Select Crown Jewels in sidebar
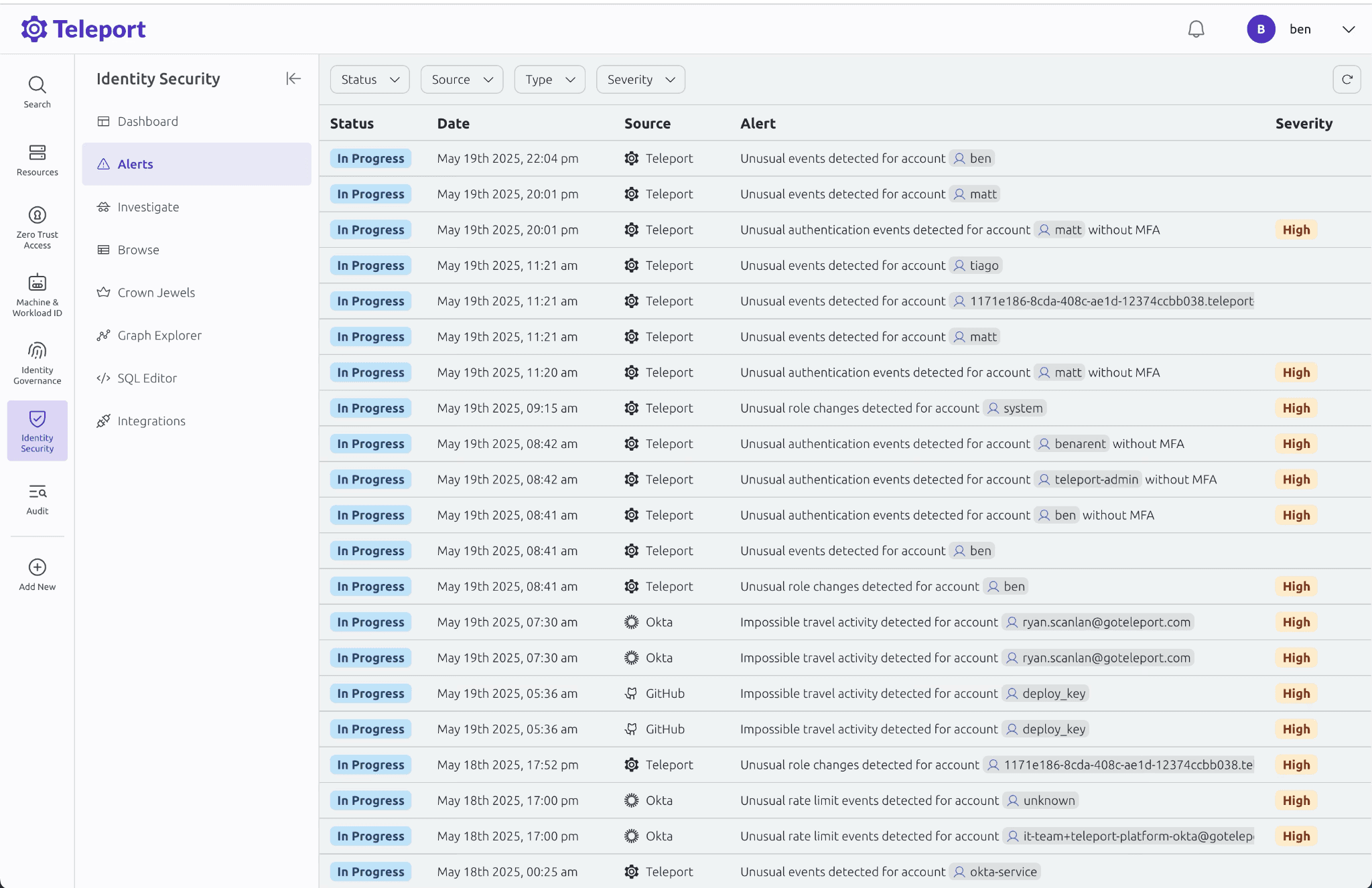 coord(156,293)
